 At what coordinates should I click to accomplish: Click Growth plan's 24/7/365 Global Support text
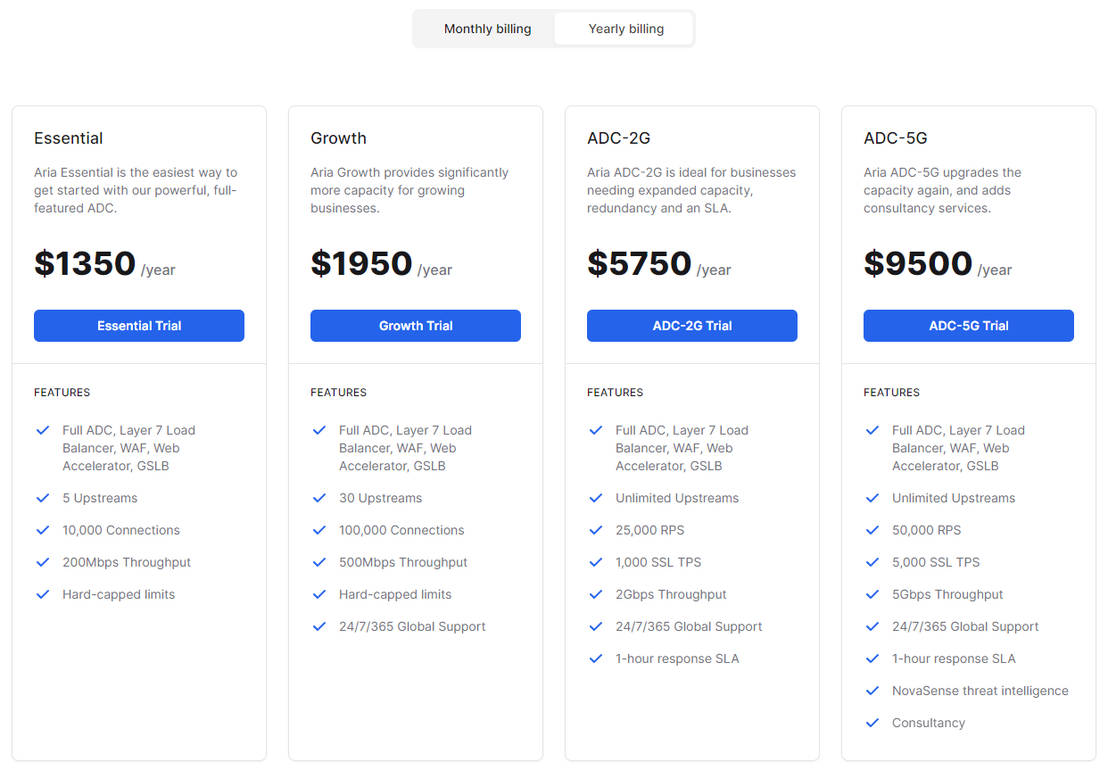(x=412, y=626)
